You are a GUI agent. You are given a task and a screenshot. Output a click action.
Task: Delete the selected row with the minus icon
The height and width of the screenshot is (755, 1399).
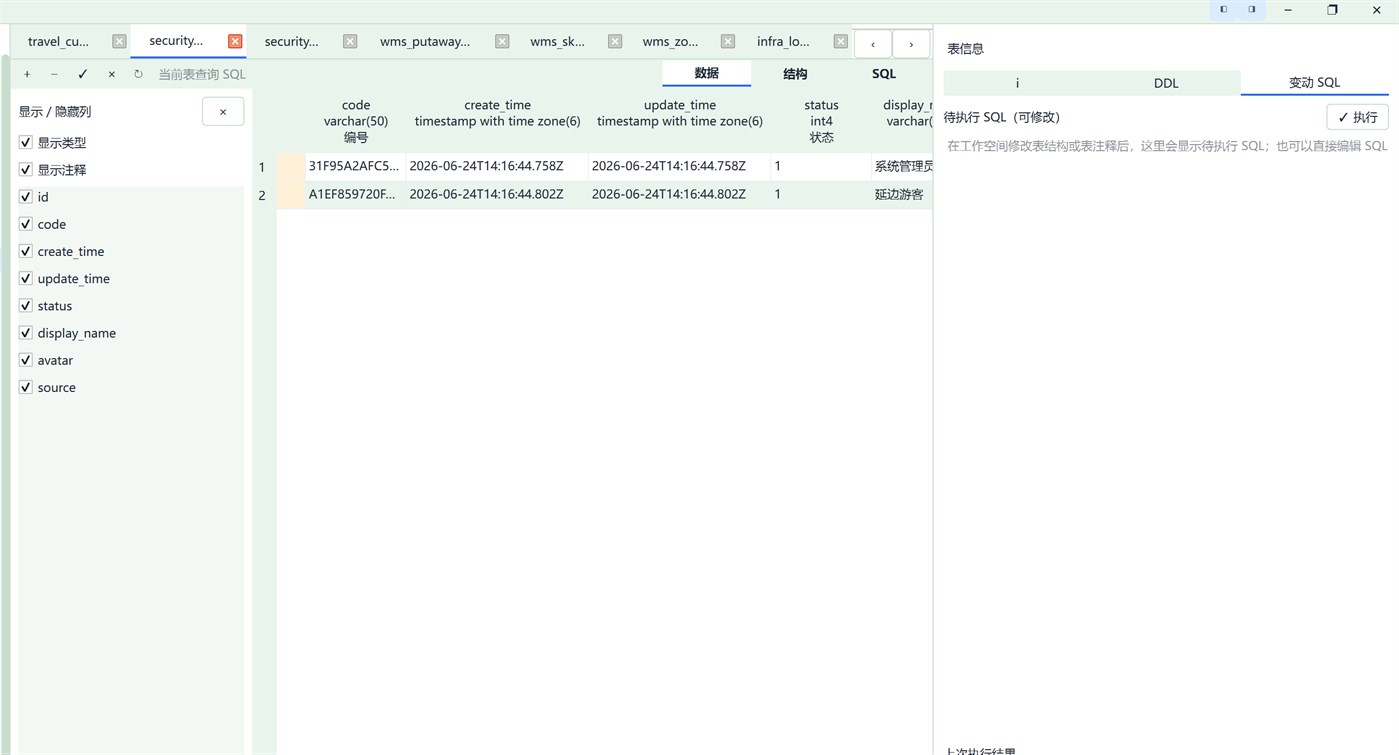54,74
